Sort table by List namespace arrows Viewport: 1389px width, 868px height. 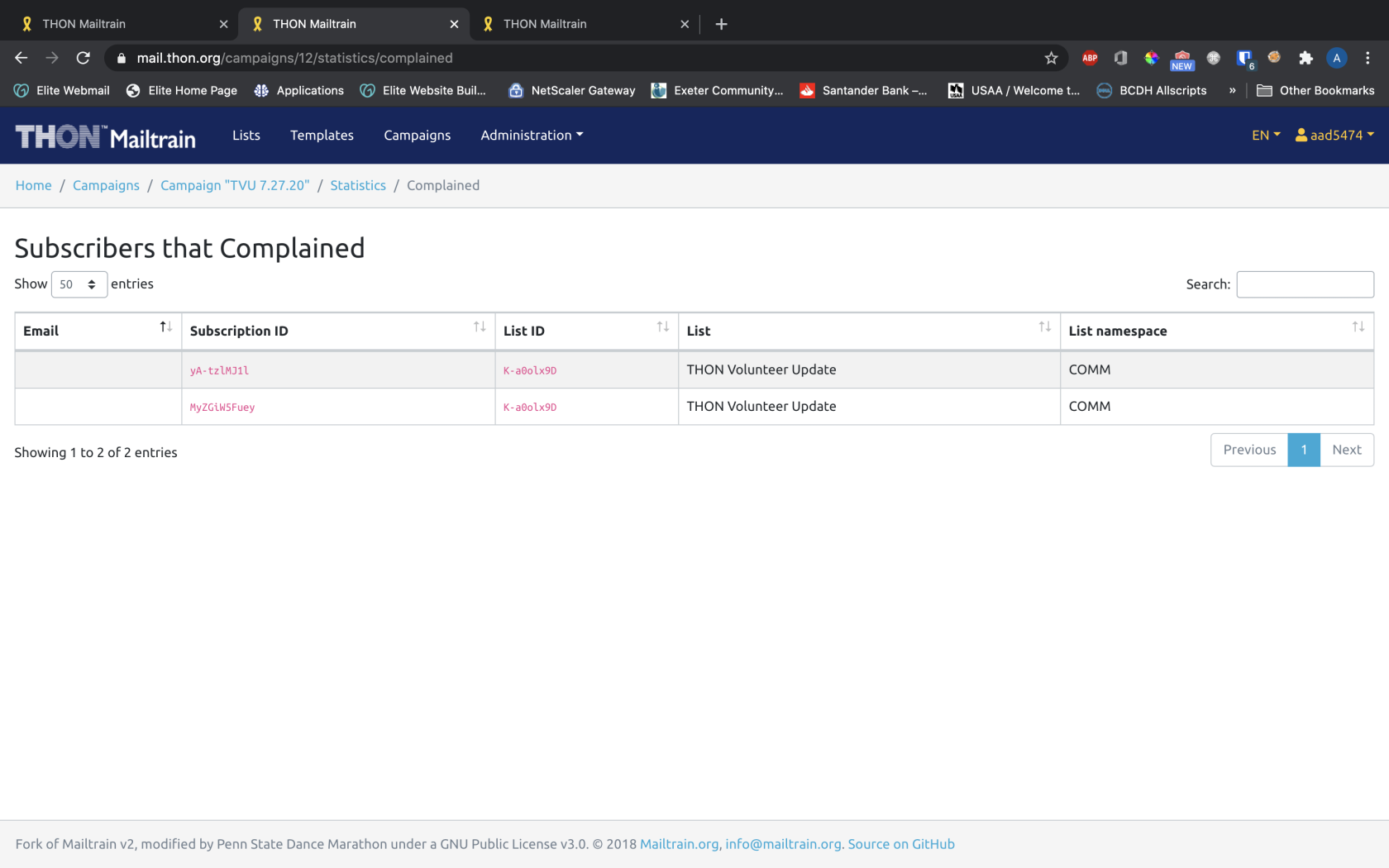point(1358,327)
